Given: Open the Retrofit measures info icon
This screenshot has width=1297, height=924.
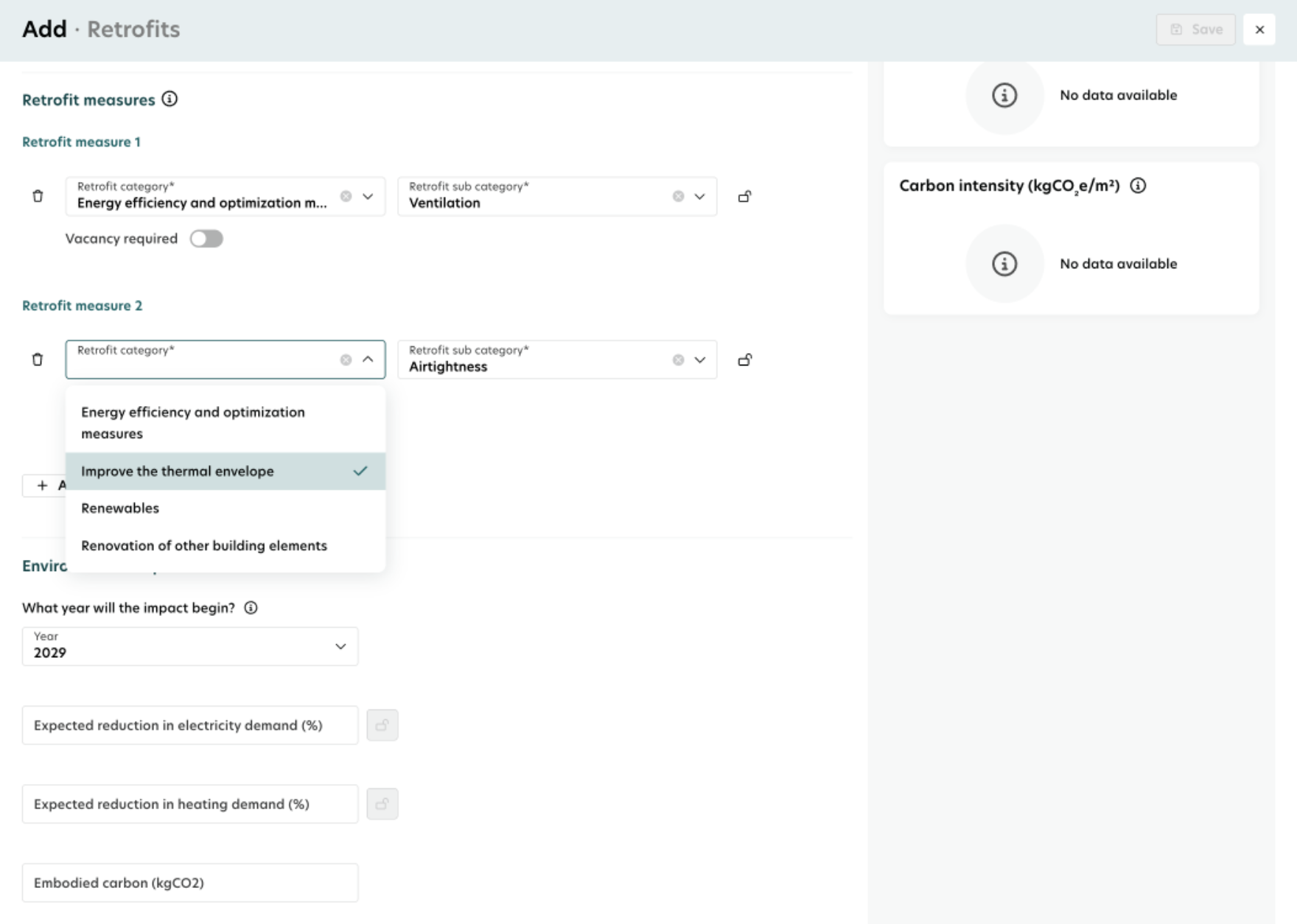Looking at the screenshot, I should 169,99.
